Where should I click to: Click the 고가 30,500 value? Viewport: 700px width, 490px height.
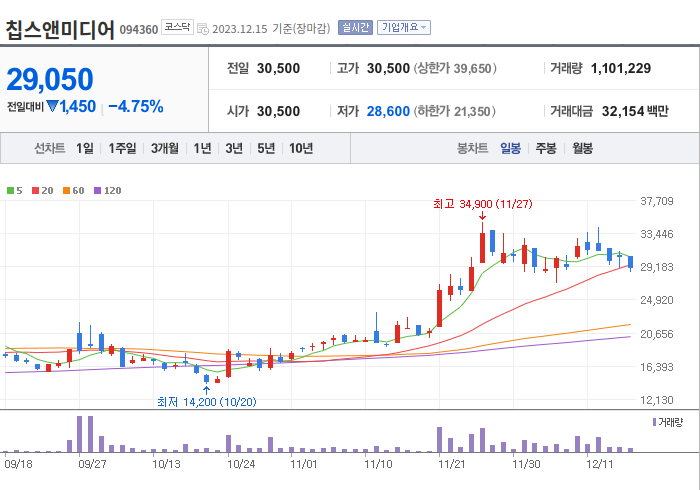388,68
